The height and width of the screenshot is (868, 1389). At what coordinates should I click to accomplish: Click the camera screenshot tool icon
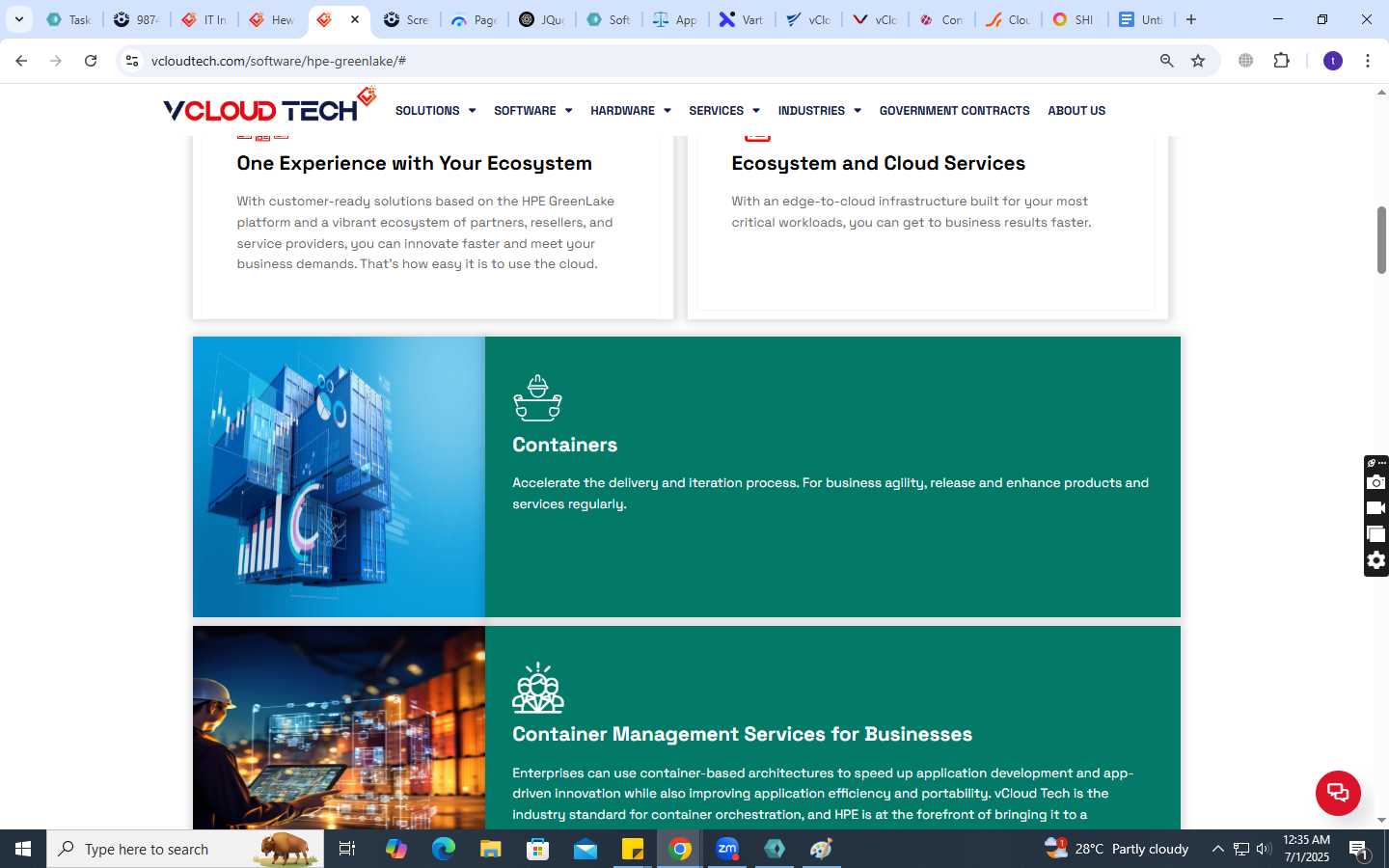1375,482
